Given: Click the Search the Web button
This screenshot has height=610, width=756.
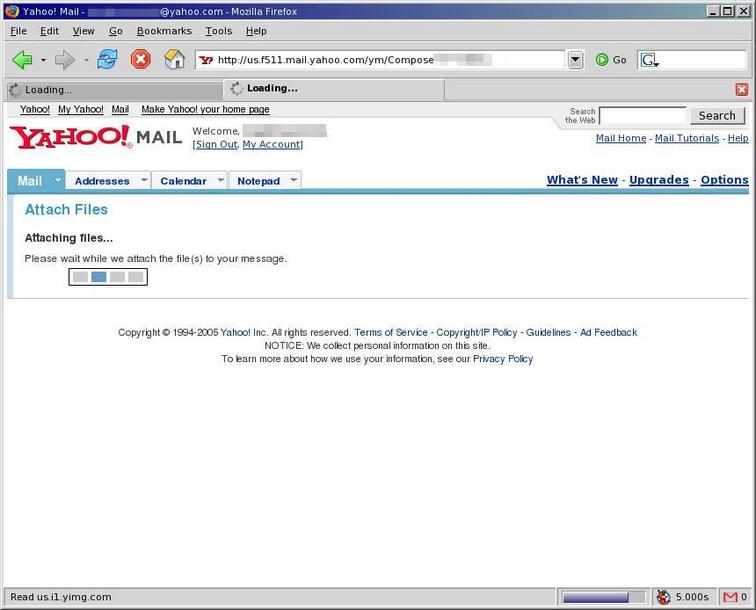Looking at the screenshot, I should (x=717, y=116).
